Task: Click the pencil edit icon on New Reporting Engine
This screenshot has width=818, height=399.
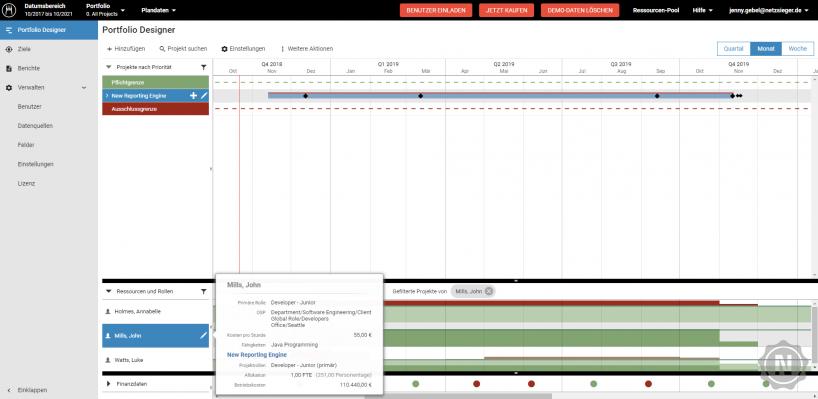Action: pyautogui.click(x=204, y=96)
